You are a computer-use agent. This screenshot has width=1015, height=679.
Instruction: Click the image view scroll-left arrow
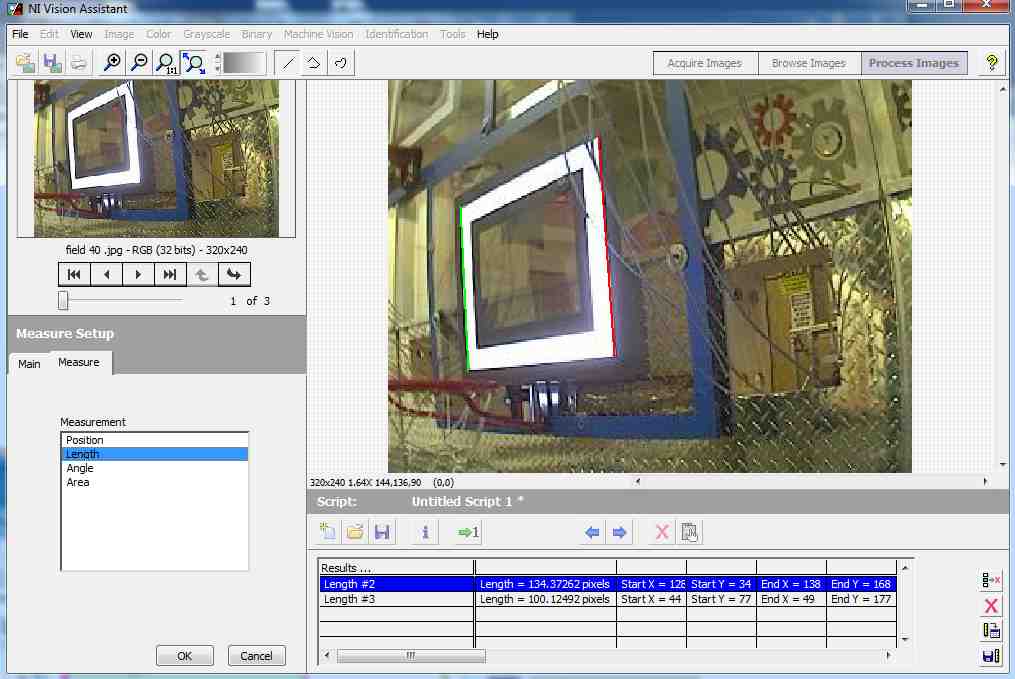coord(638,482)
